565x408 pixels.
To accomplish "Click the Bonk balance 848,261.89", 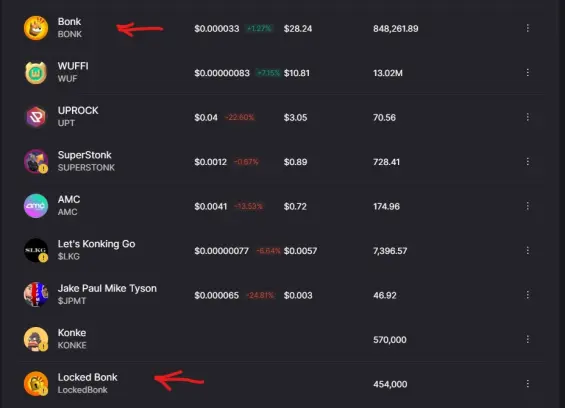I will [396, 28].
